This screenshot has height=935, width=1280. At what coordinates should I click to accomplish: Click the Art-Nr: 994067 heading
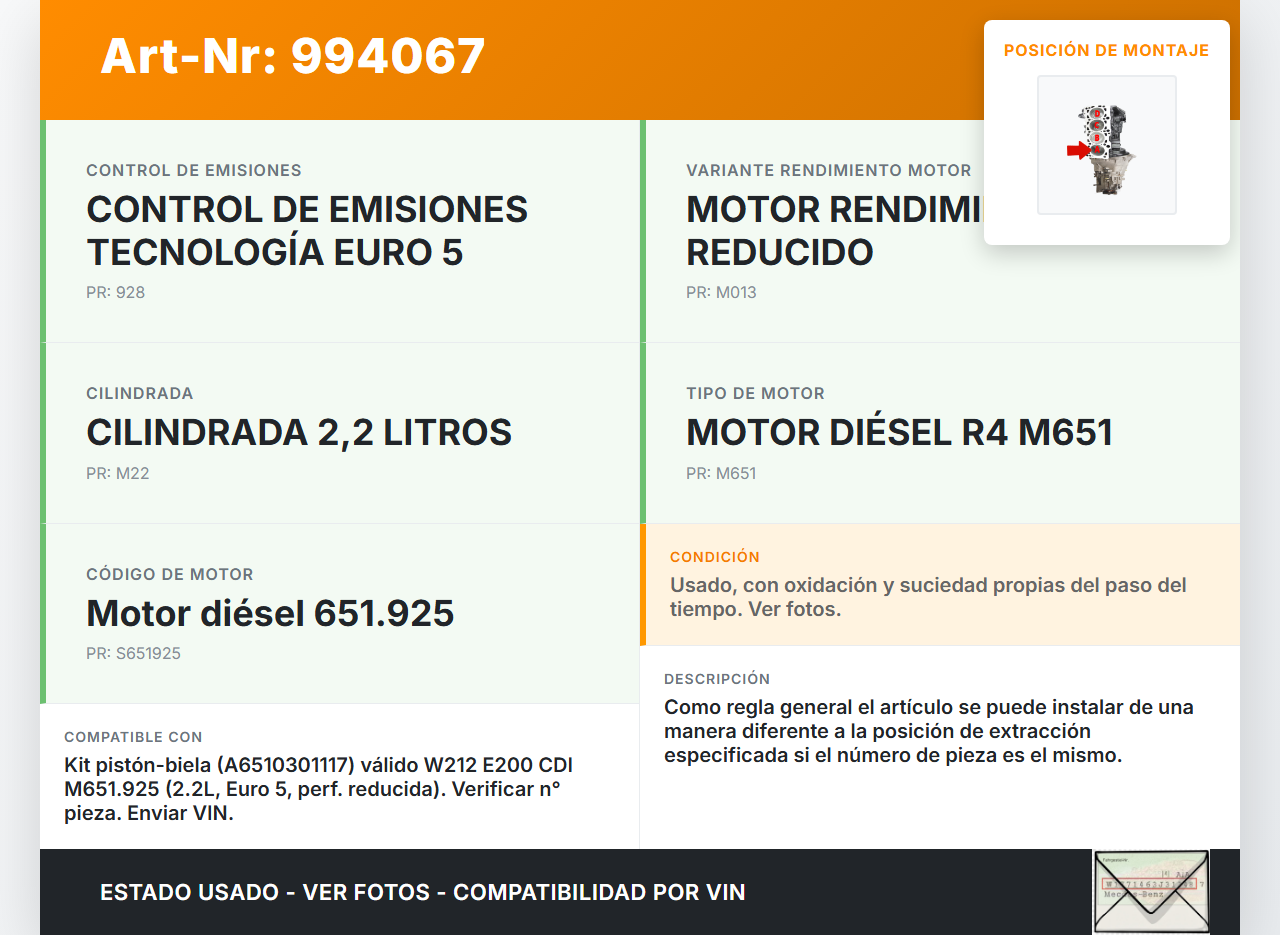pos(293,56)
